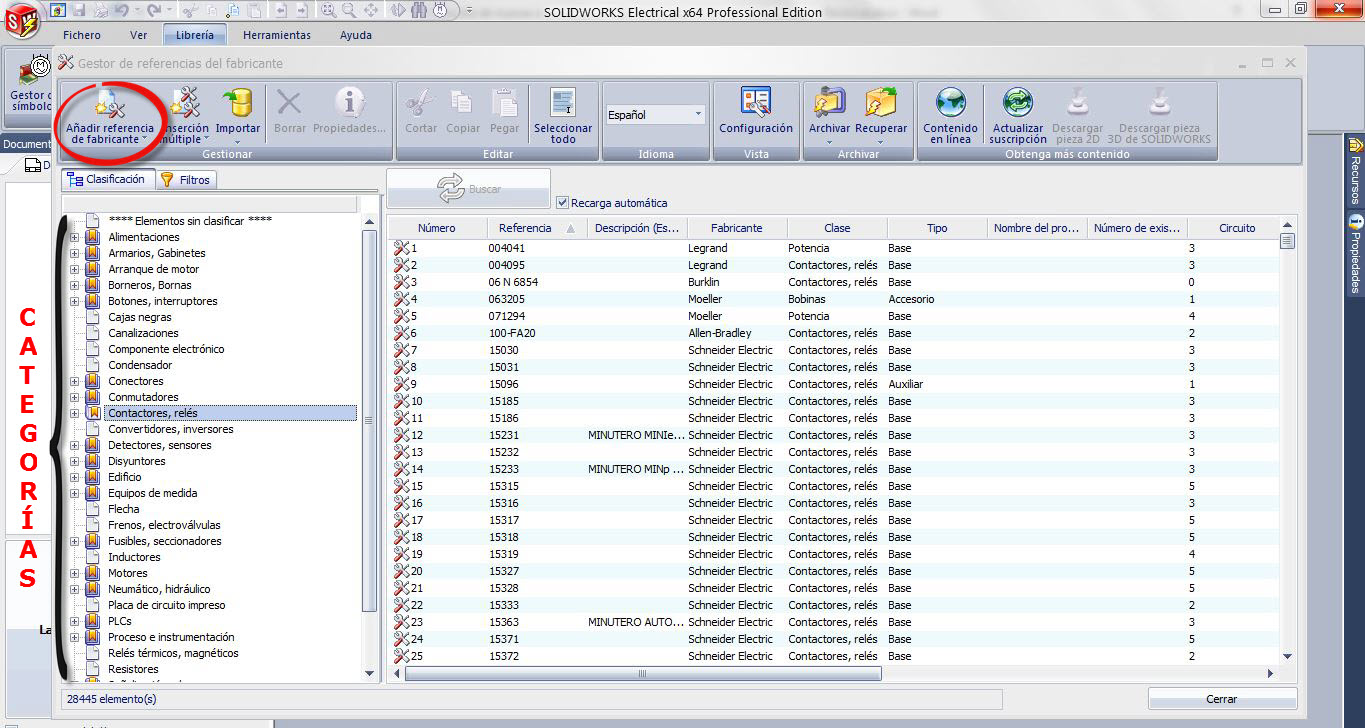Viewport: 1365px width, 728px height.
Task: Switch to the Filtros tab
Action: coord(186,180)
